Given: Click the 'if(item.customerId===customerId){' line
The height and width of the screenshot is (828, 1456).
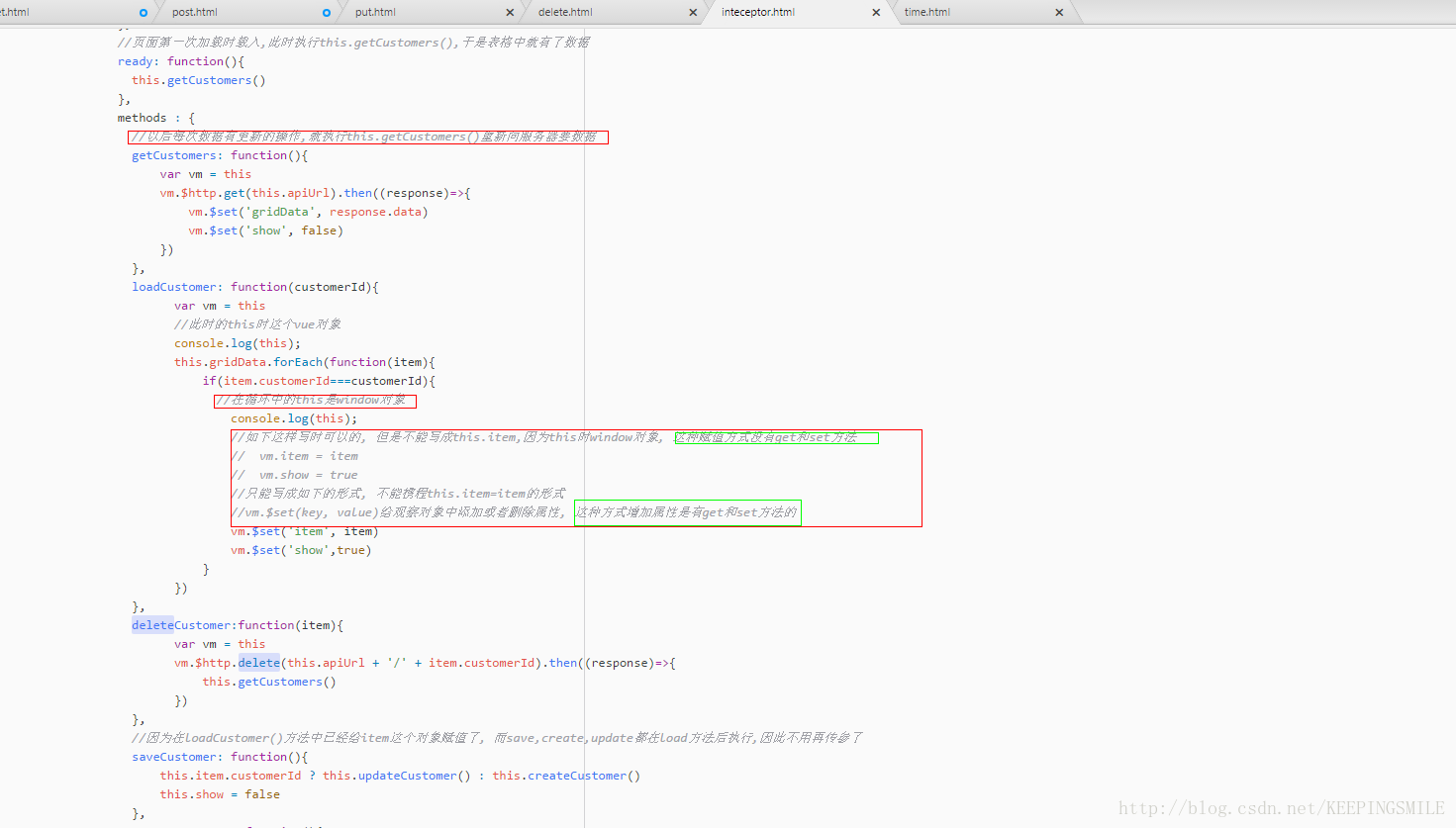Looking at the screenshot, I should coord(319,381).
